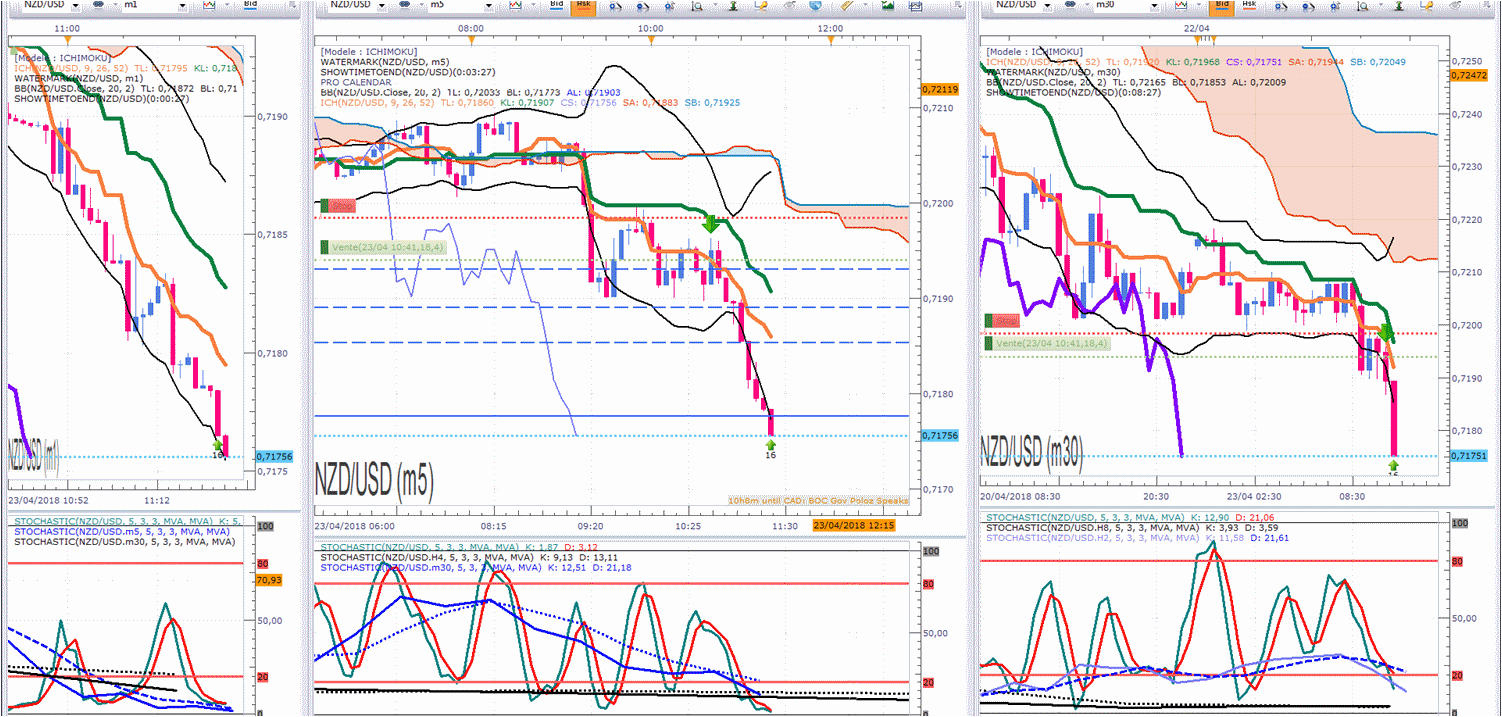Click the green download arrow icon in m30 toolbar
This screenshot has width=1502, height=717.
pyautogui.click(x=1399, y=6)
